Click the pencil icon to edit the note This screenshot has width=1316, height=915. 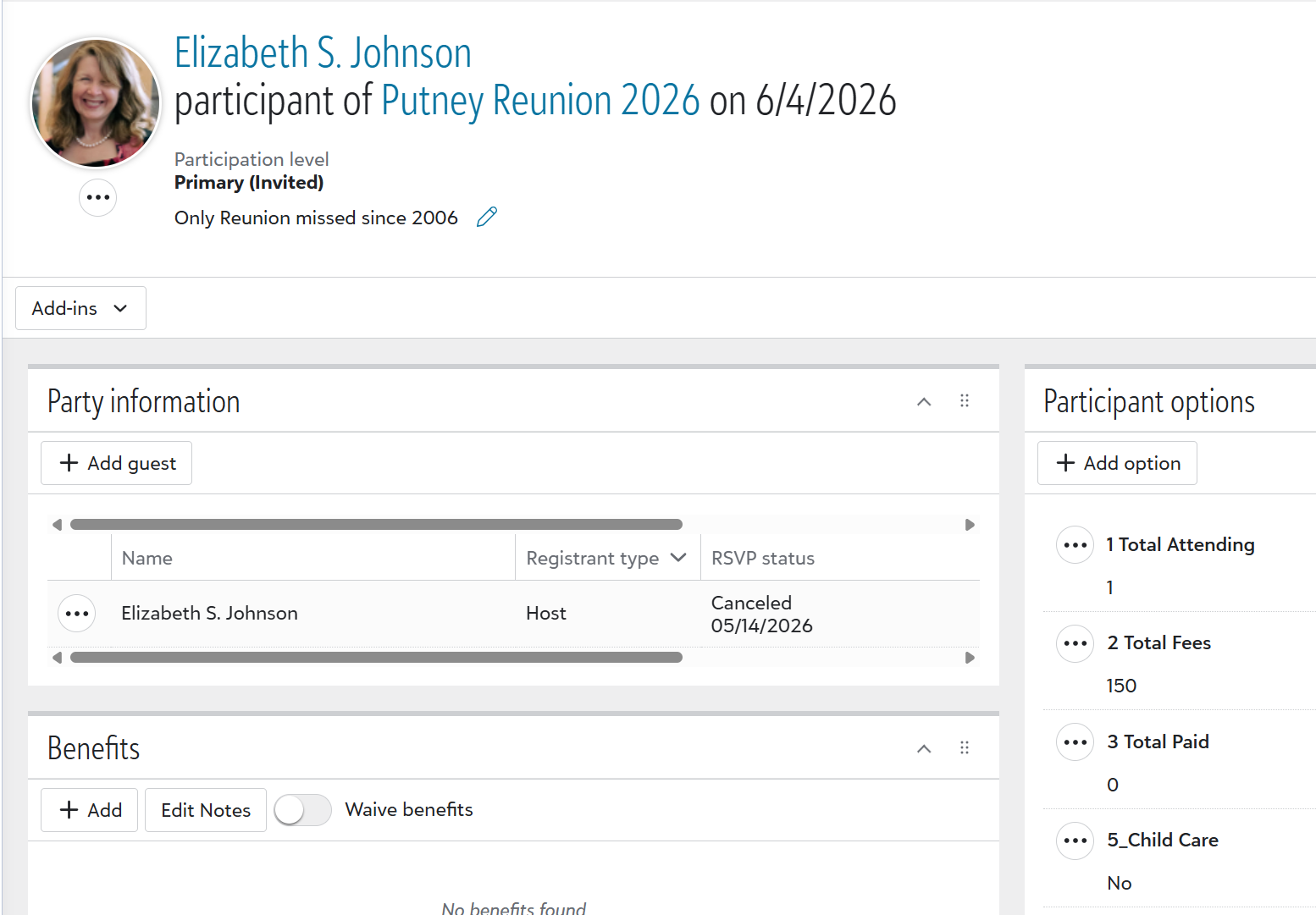(x=487, y=218)
